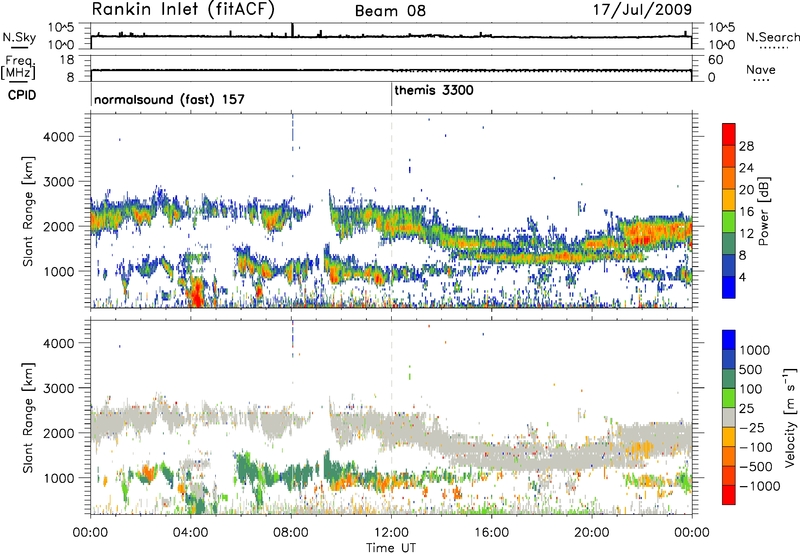Click the '4000' tick of the power panel
This screenshot has width=800, height=554.
(x=58, y=137)
